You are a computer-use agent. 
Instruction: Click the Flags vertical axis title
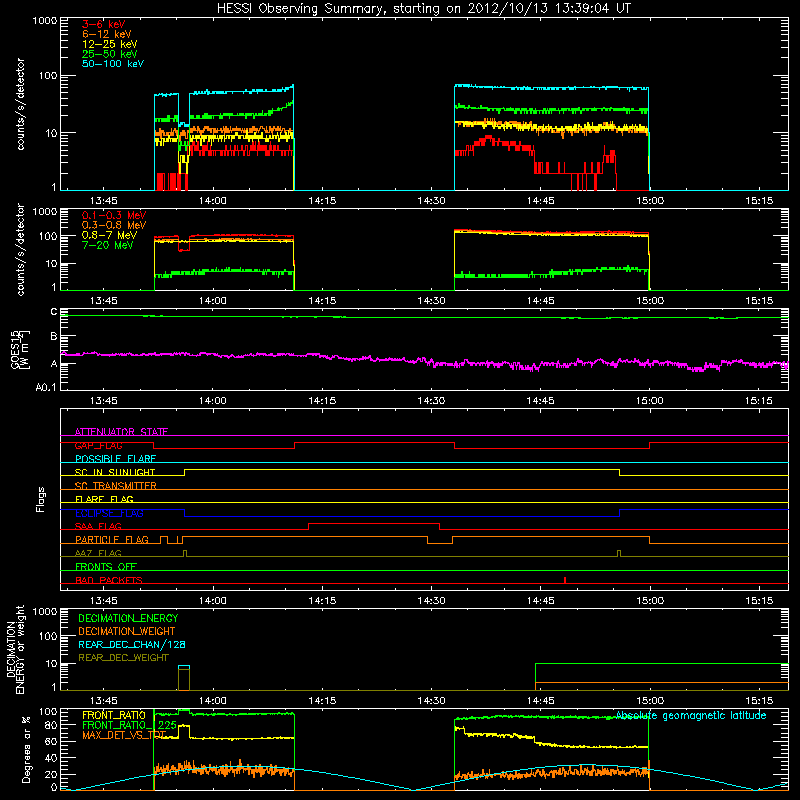tap(41, 499)
